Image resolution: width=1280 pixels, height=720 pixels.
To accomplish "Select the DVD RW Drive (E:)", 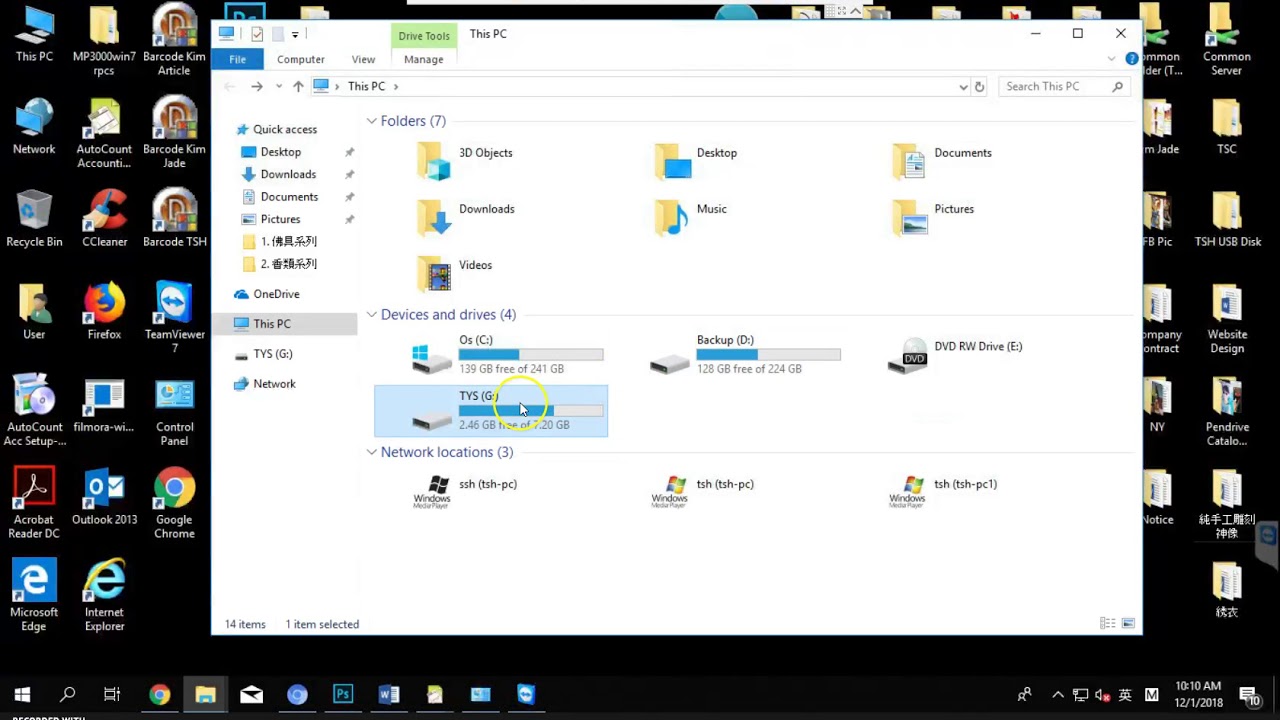I will [x=956, y=355].
